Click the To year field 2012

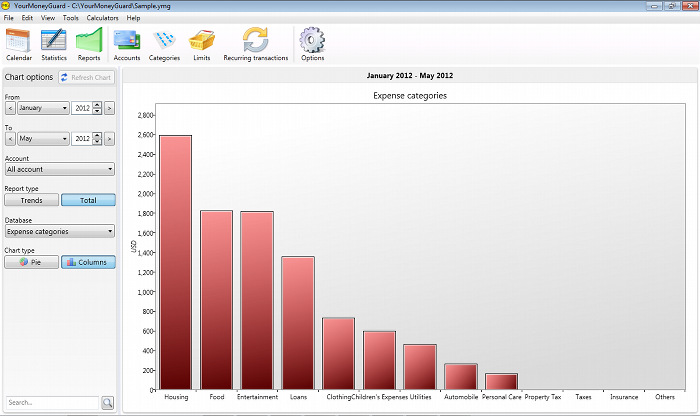pos(82,138)
